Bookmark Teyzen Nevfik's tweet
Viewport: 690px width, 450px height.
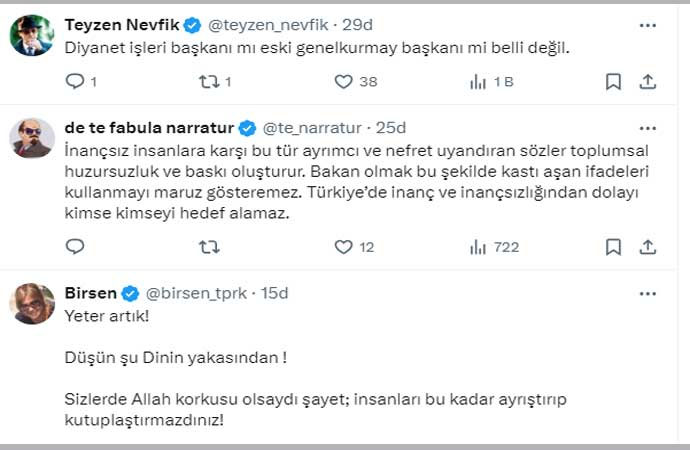pos(613,82)
